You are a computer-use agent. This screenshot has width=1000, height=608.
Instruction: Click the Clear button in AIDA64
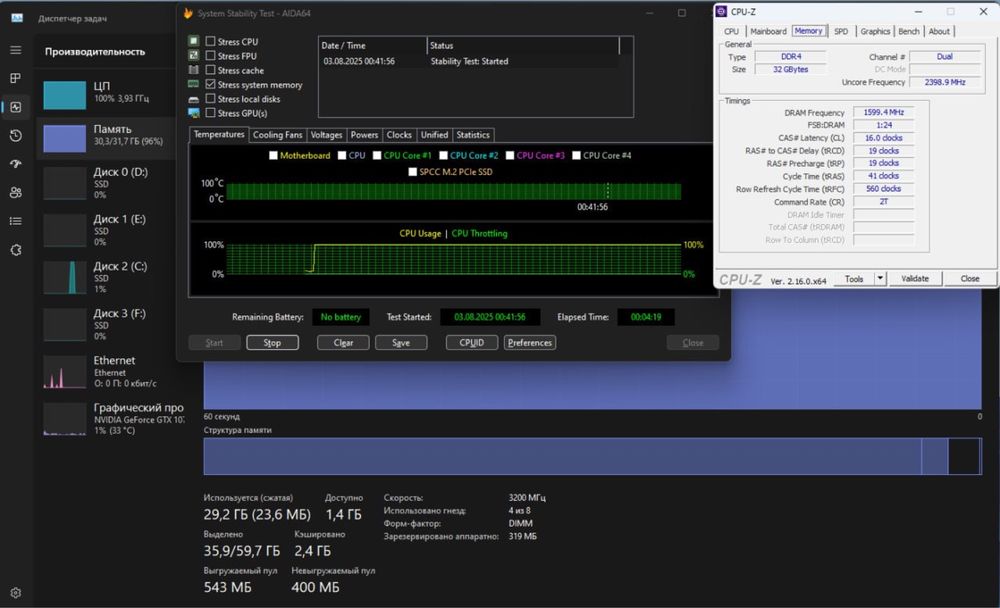point(343,343)
